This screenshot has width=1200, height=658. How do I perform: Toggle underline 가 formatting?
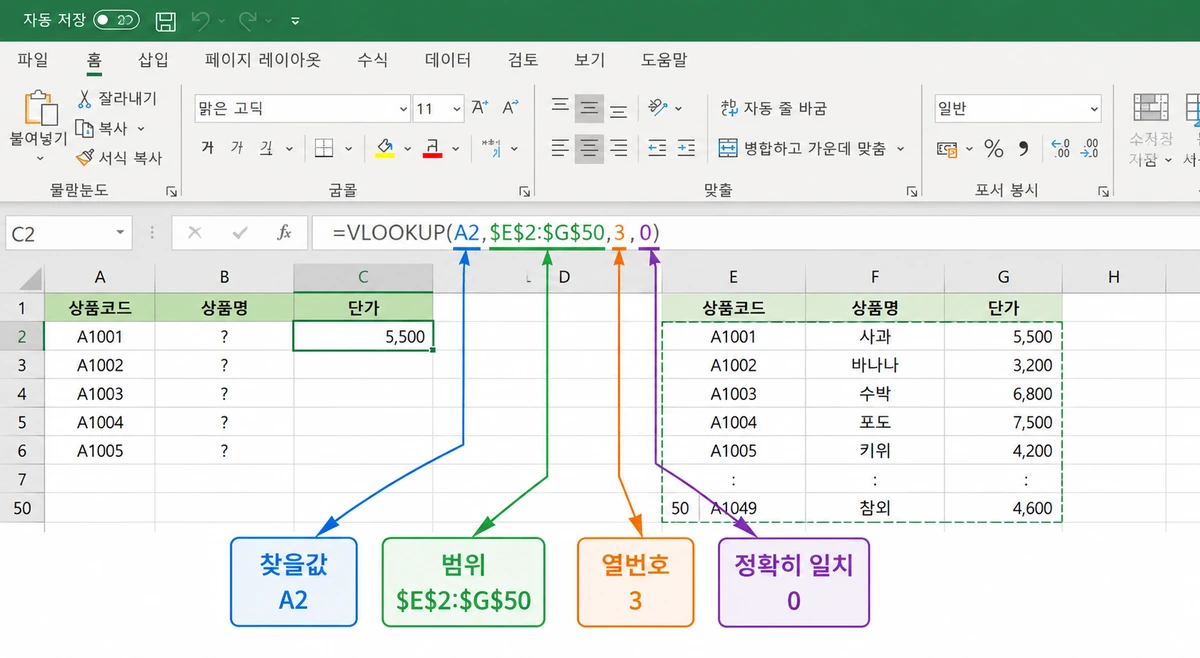(266, 148)
